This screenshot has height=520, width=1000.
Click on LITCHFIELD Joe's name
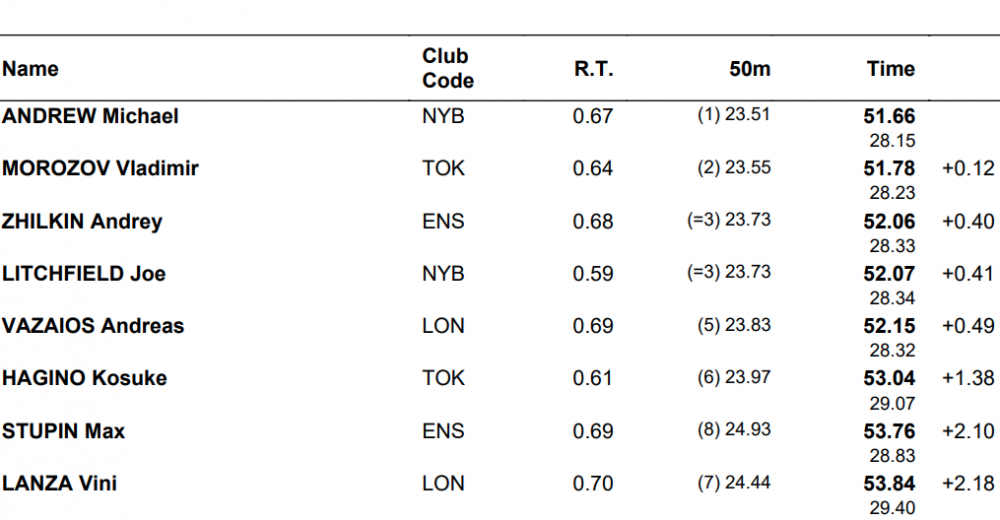84,273
